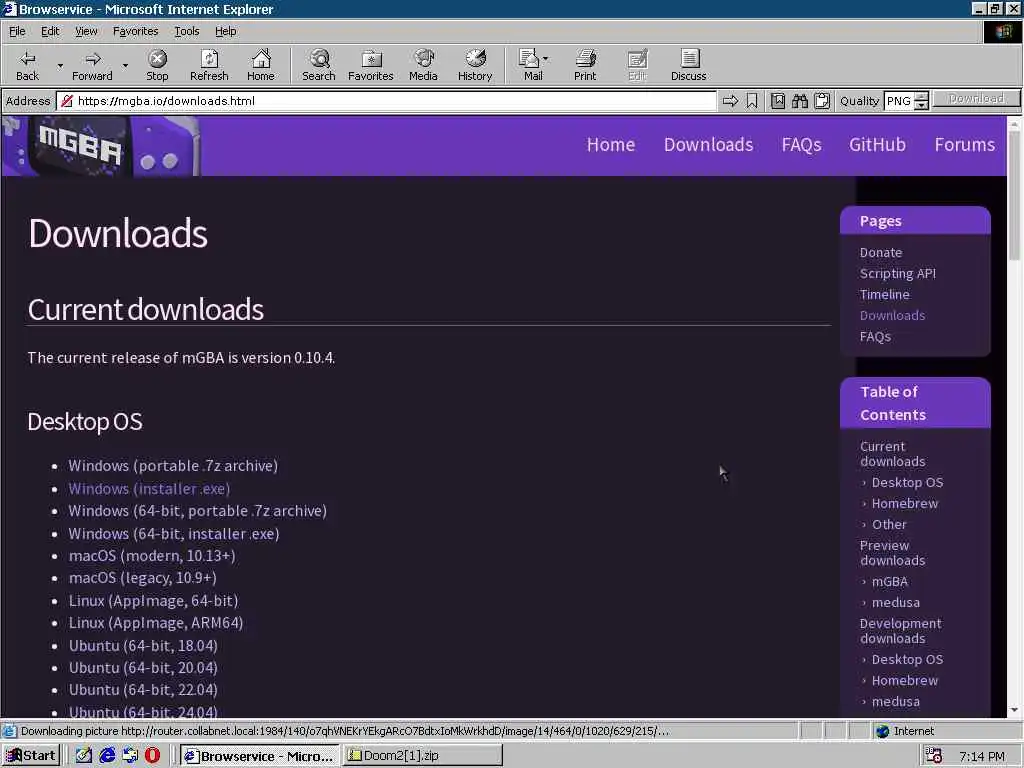Click the mGBA logo in page header
The height and width of the screenshot is (768, 1024).
(101, 146)
